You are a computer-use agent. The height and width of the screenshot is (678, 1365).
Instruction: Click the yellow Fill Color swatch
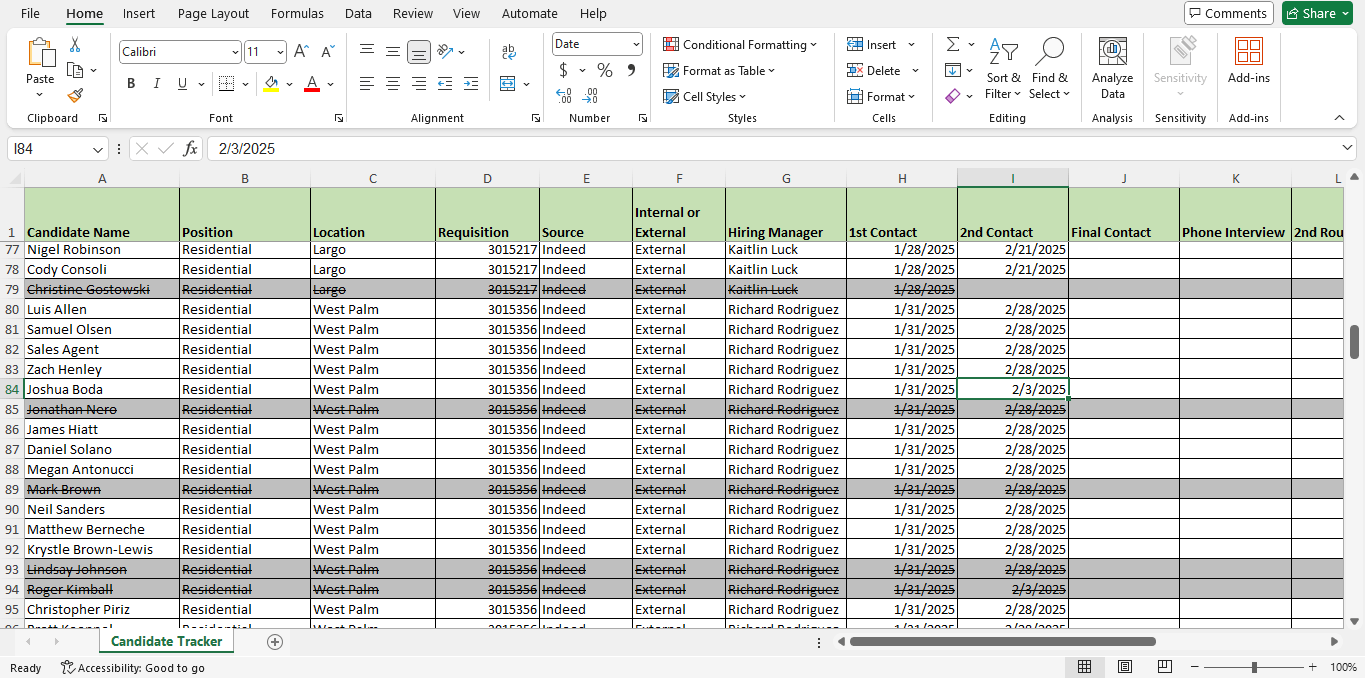271,84
